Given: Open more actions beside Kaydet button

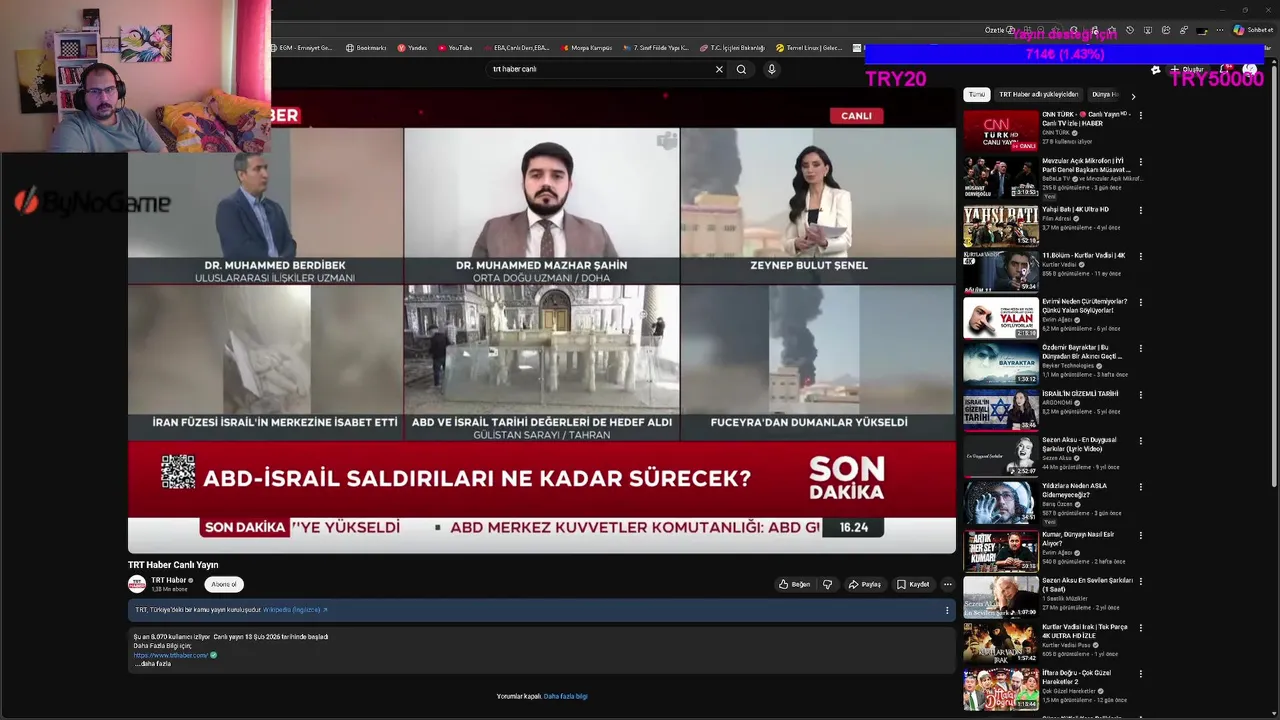Looking at the screenshot, I should pyautogui.click(x=947, y=584).
